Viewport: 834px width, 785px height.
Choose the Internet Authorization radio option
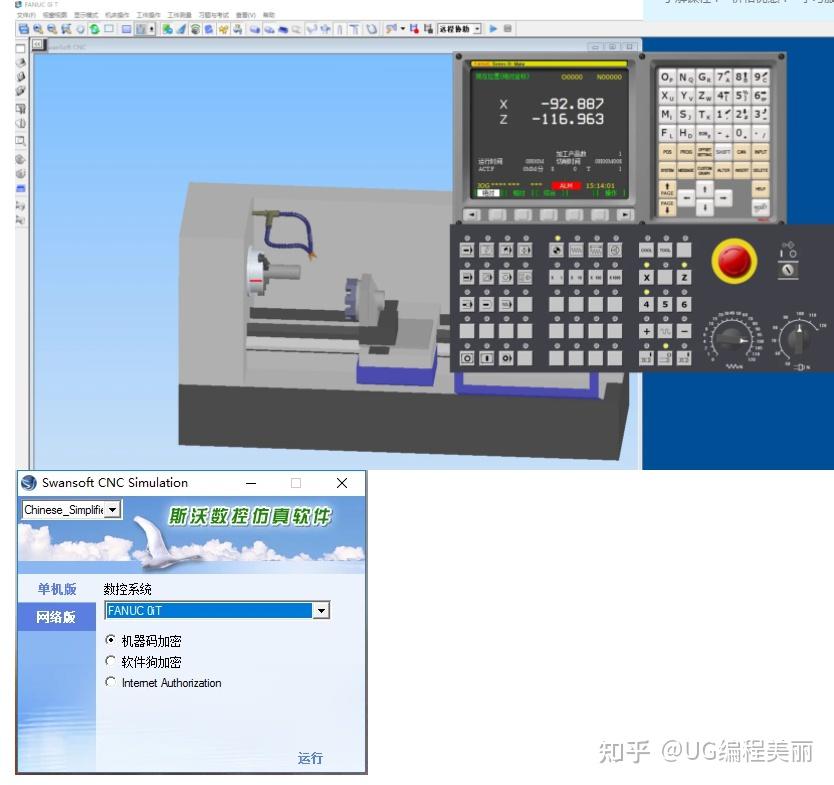click(x=110, y=682)
